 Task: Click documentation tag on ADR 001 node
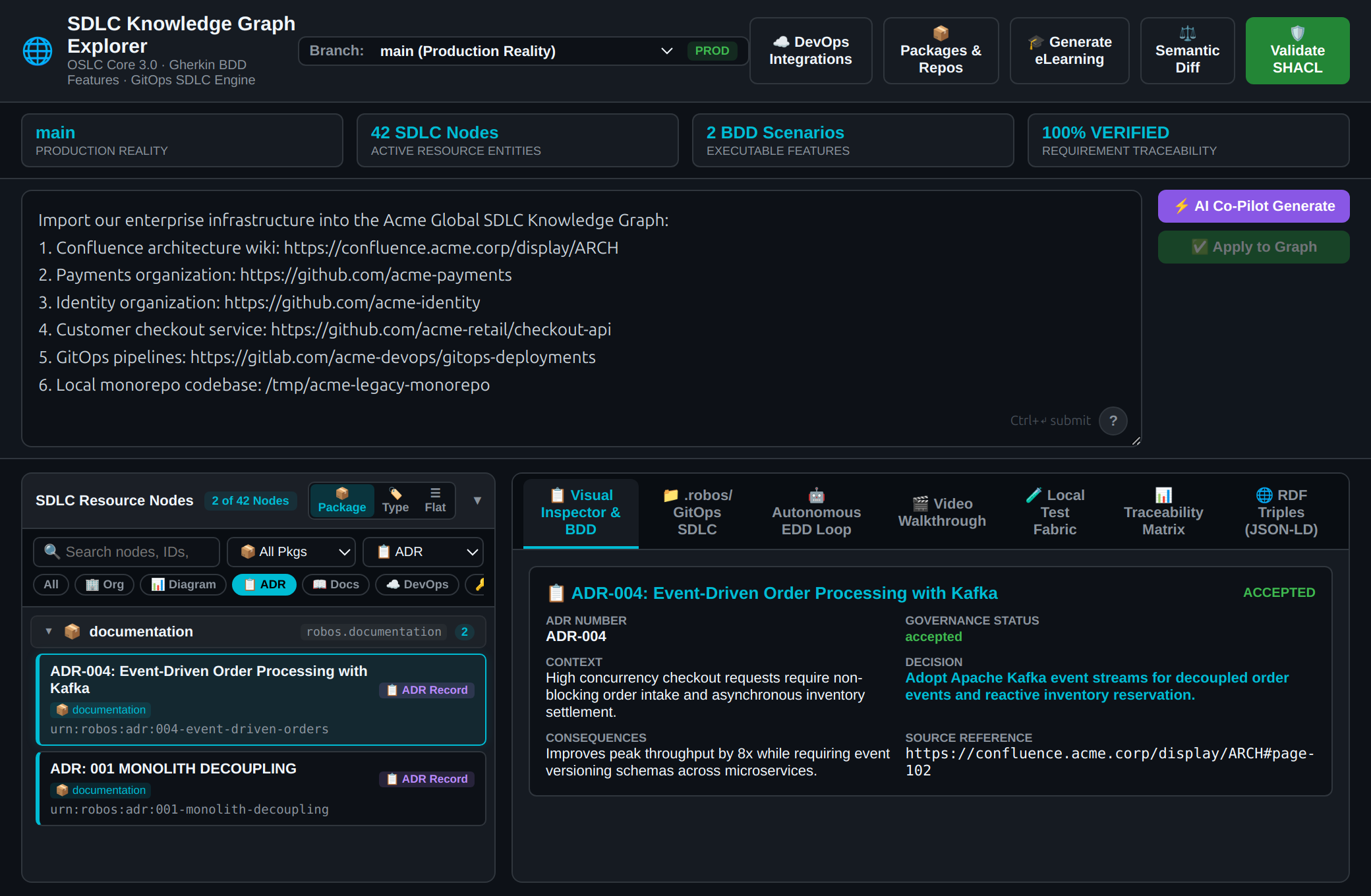click(x=101, y=790)
